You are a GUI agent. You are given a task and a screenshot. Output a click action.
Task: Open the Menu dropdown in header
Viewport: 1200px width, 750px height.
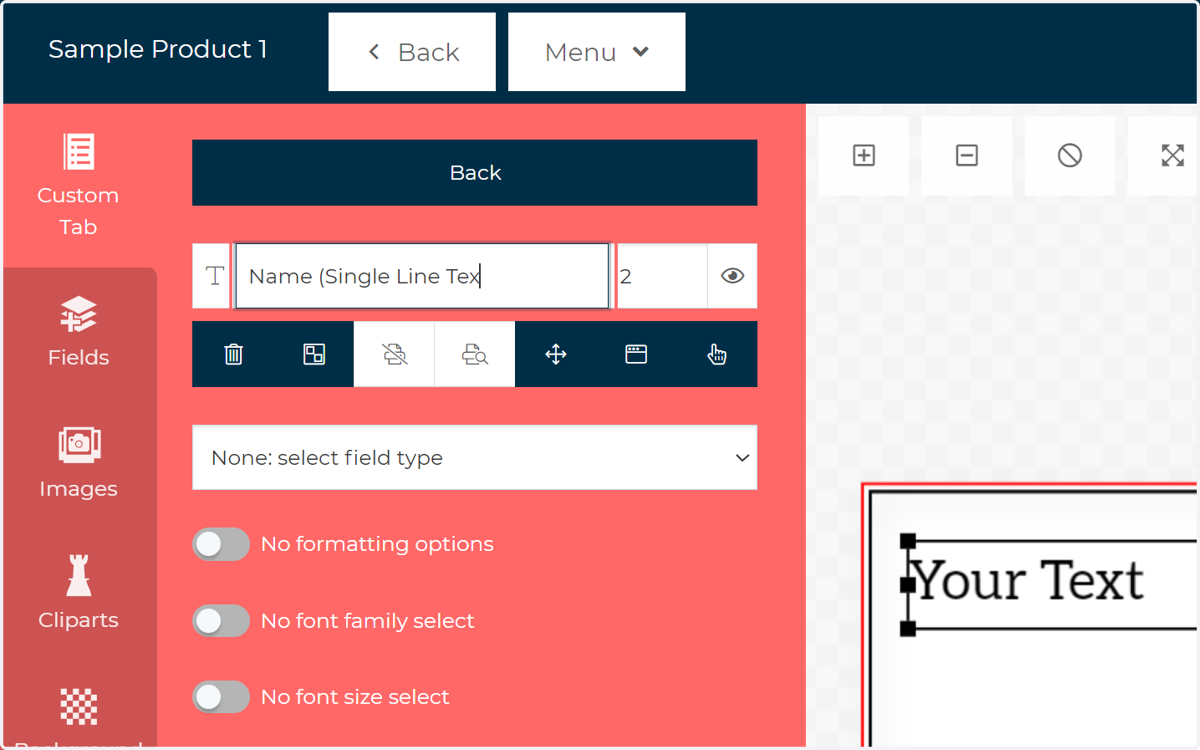point(597,52)
